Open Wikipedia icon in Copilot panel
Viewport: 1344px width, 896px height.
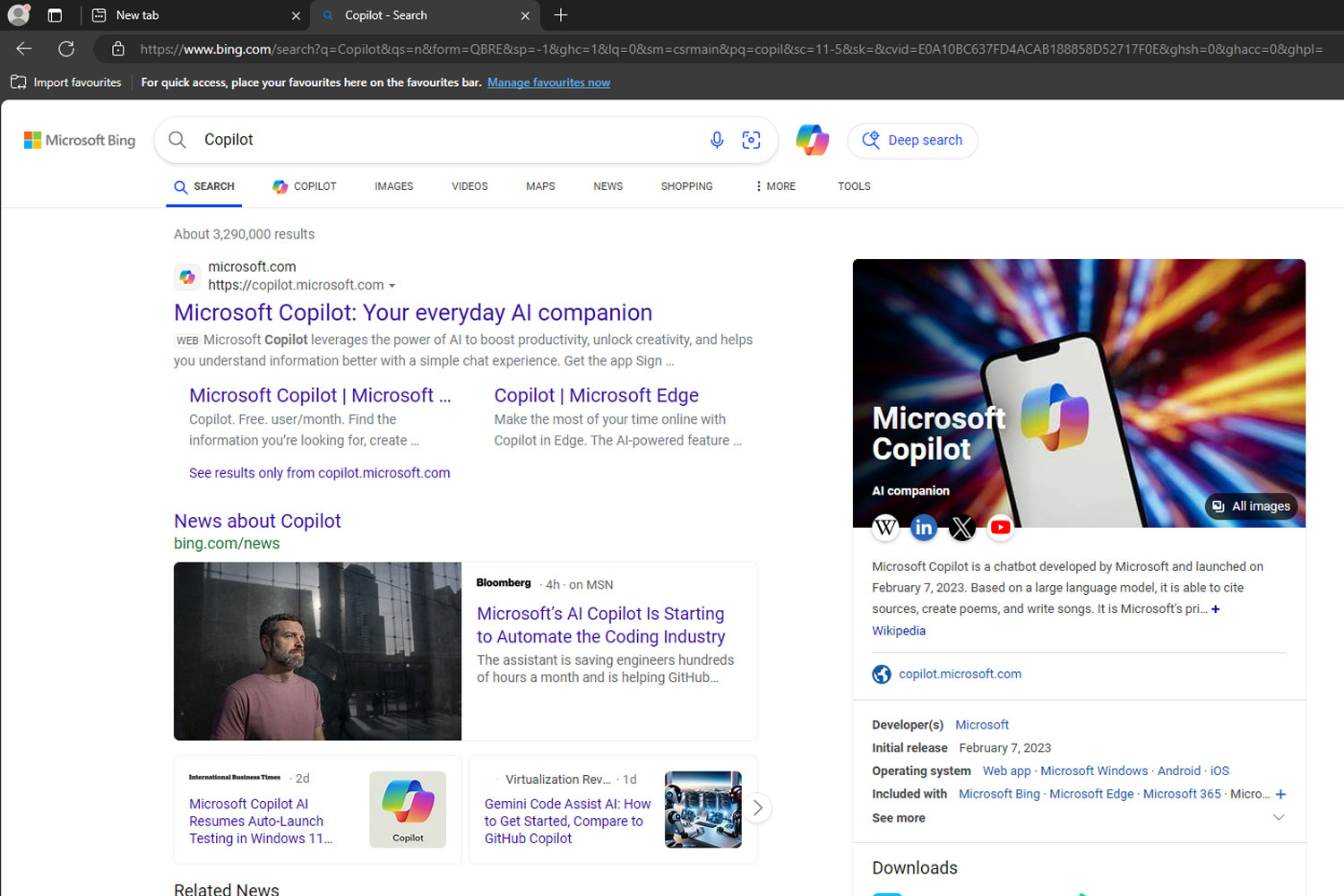coord(886,528)
